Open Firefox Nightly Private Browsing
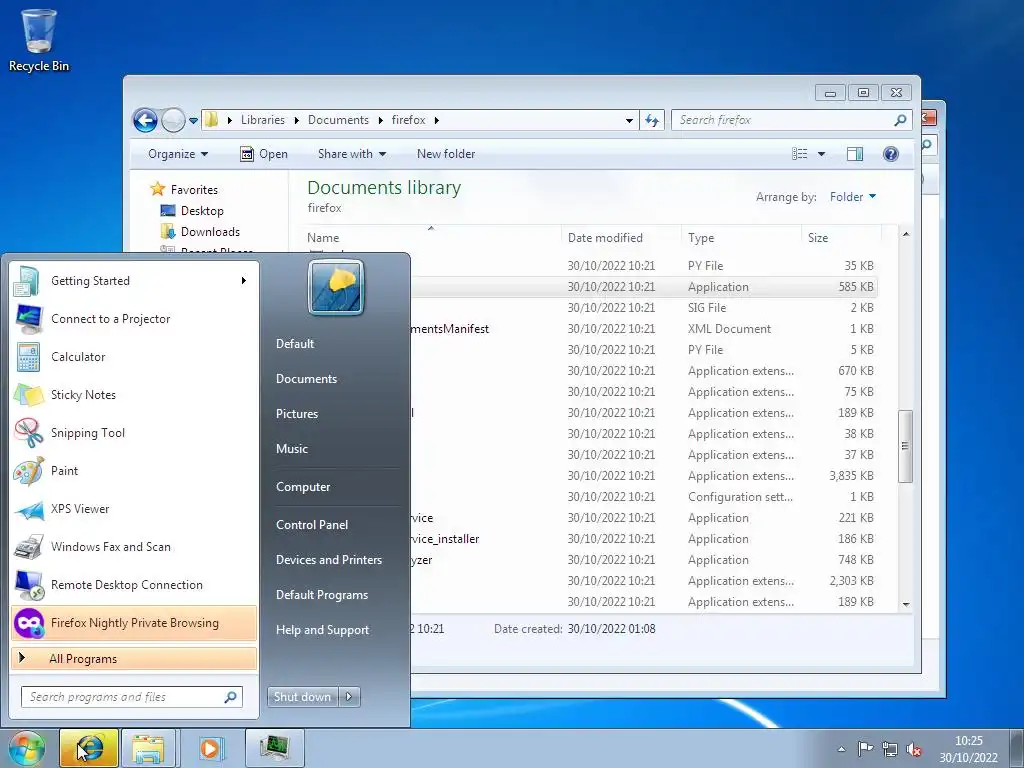The height and width of the screenshot is (768, 1024). tap(133, 623)
